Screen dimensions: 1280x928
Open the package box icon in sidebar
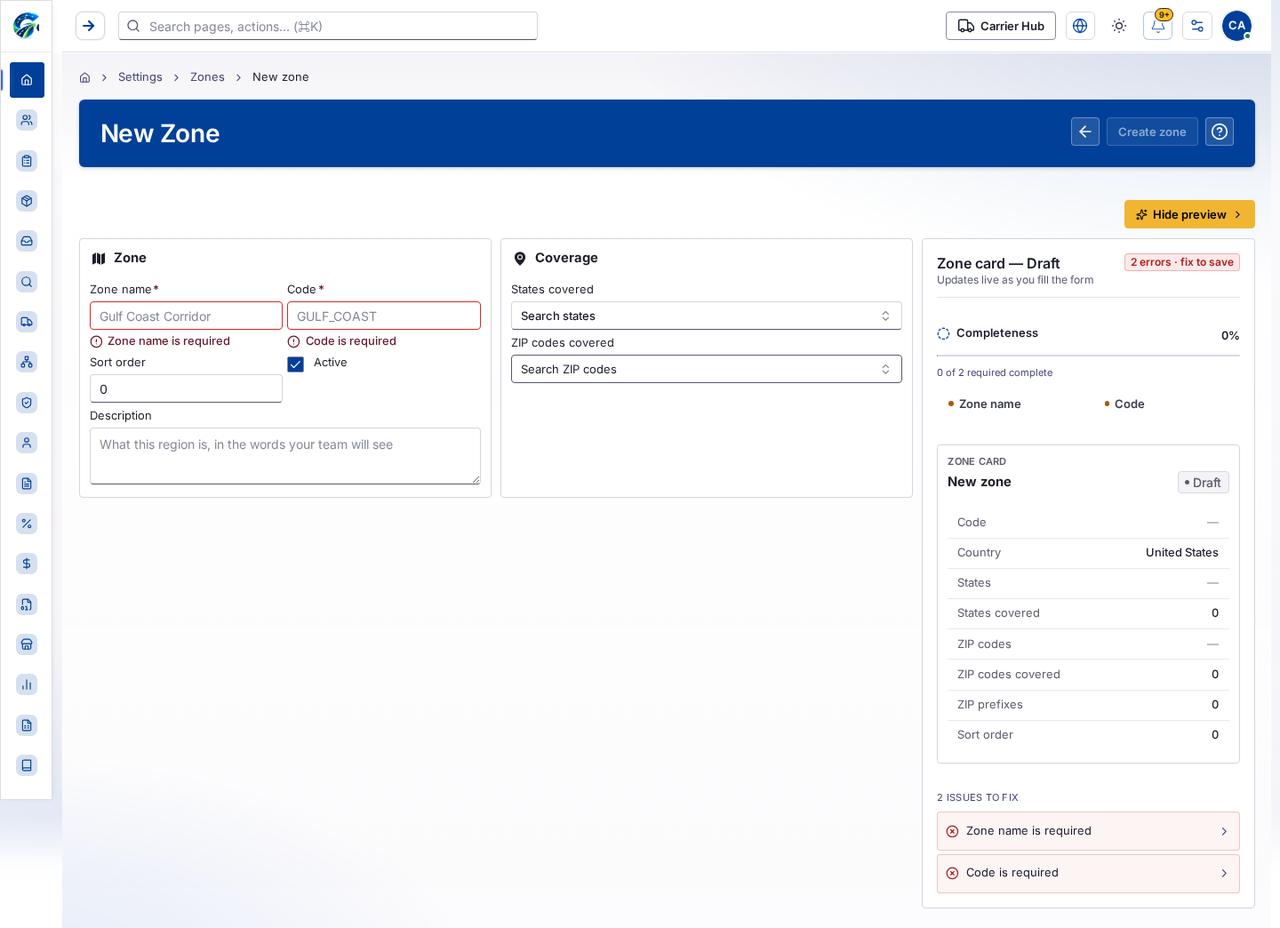(27, 201)
